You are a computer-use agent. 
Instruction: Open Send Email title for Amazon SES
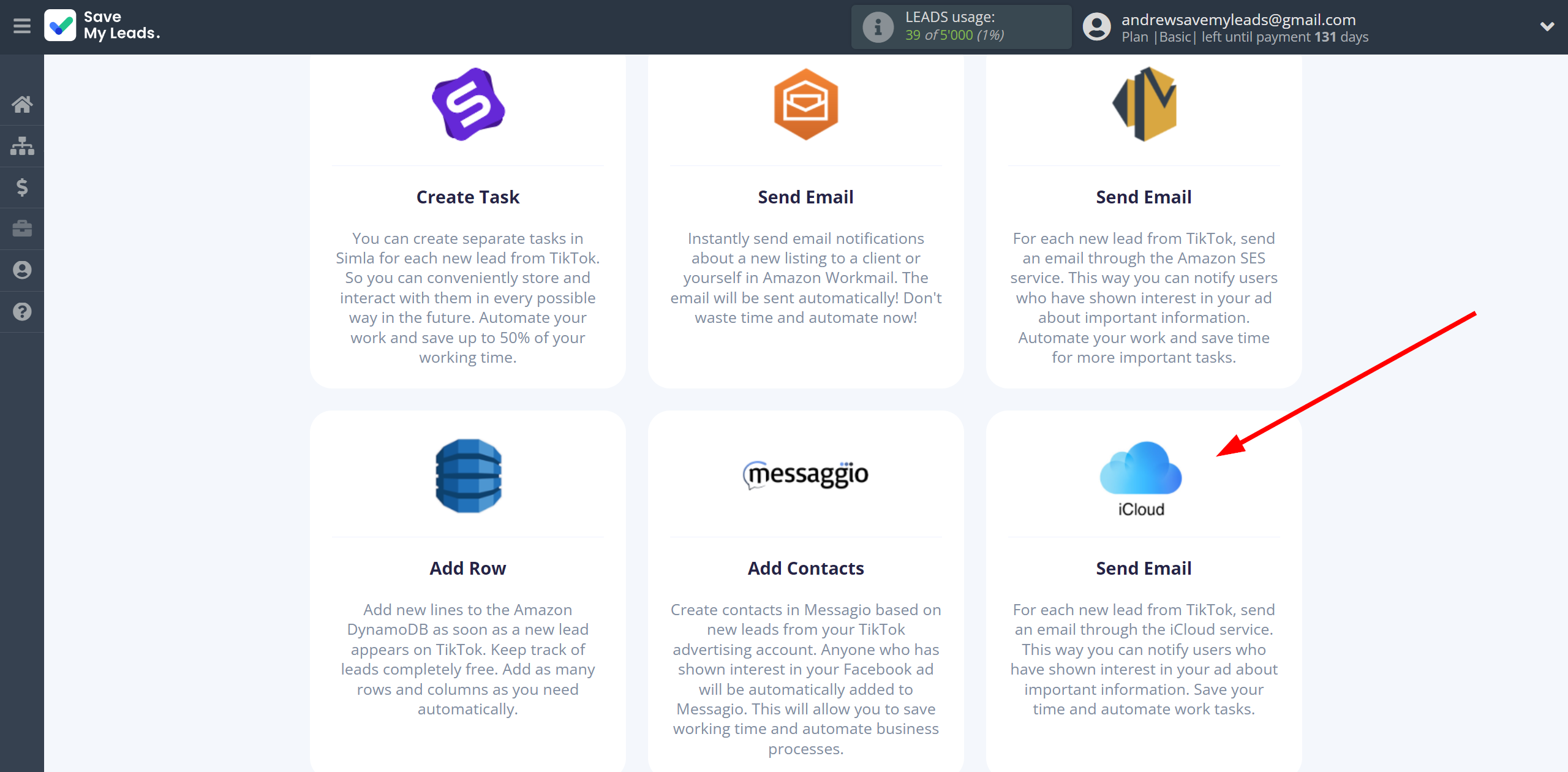[1144, 197]
